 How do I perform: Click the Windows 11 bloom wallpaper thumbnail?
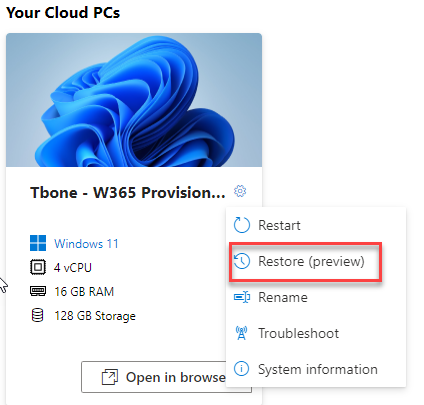coord(134,100)
